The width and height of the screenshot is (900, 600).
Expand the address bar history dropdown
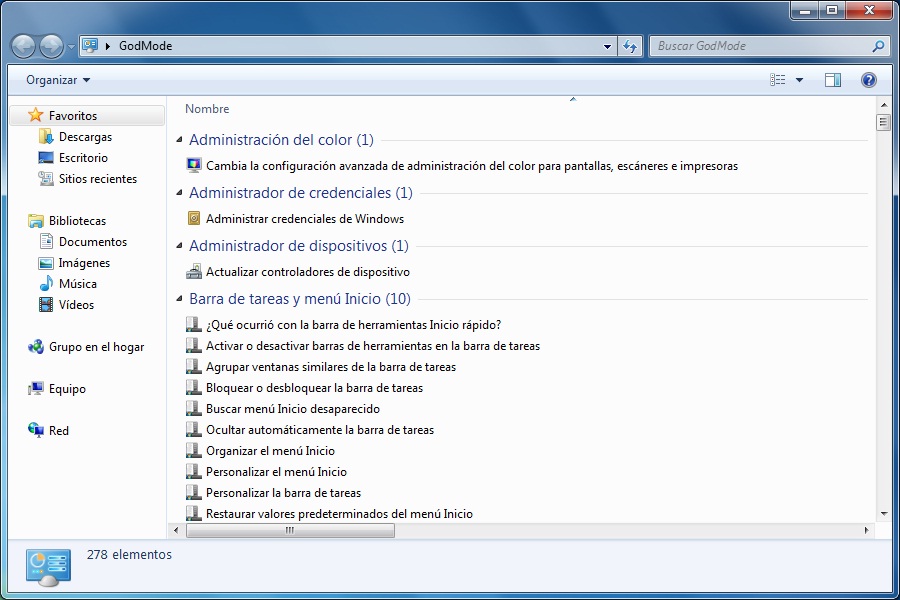pyautogui.click(x=607, y=47)
